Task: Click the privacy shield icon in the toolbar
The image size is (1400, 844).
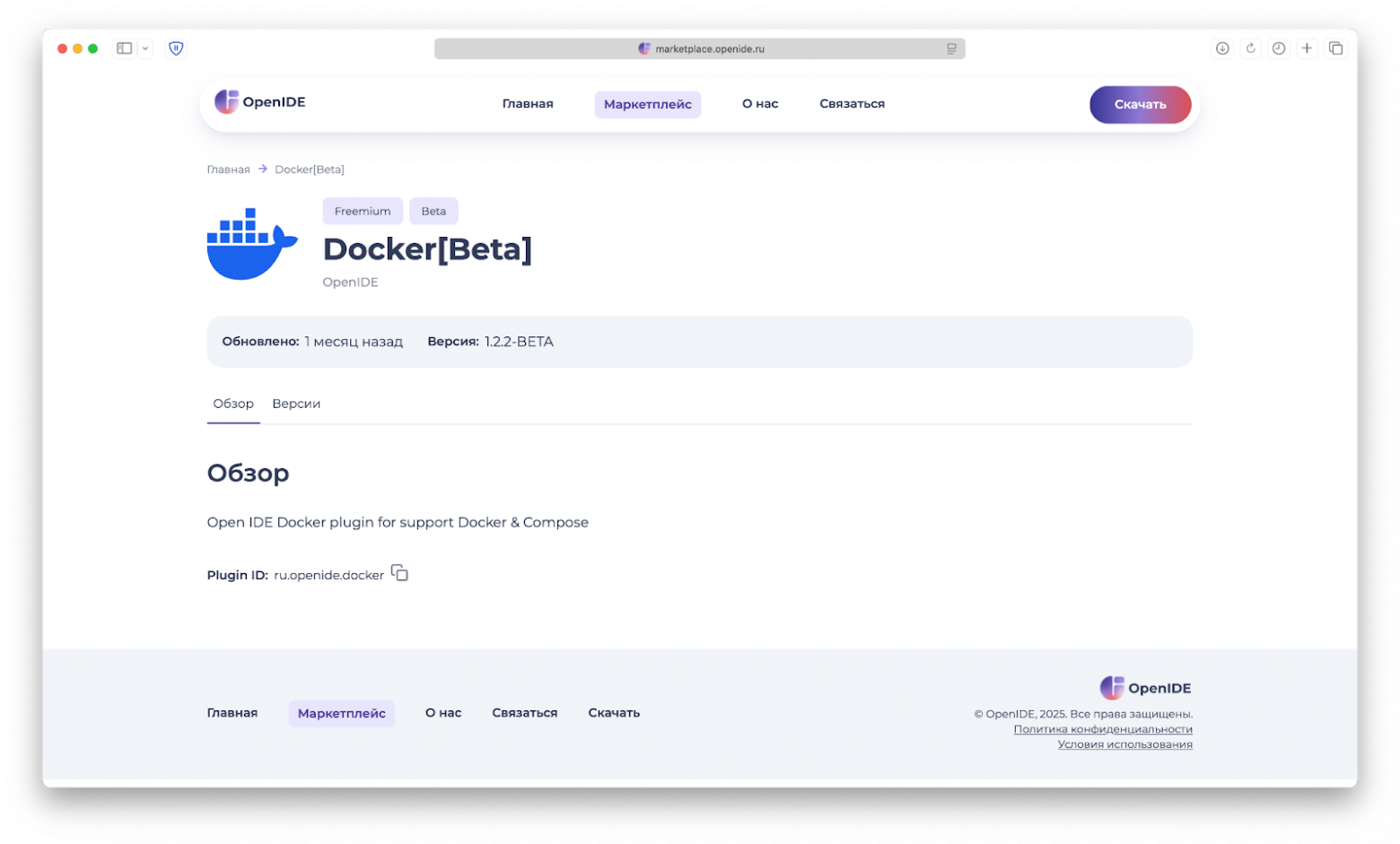Action: pyautogui.click(x=176, y=48)
